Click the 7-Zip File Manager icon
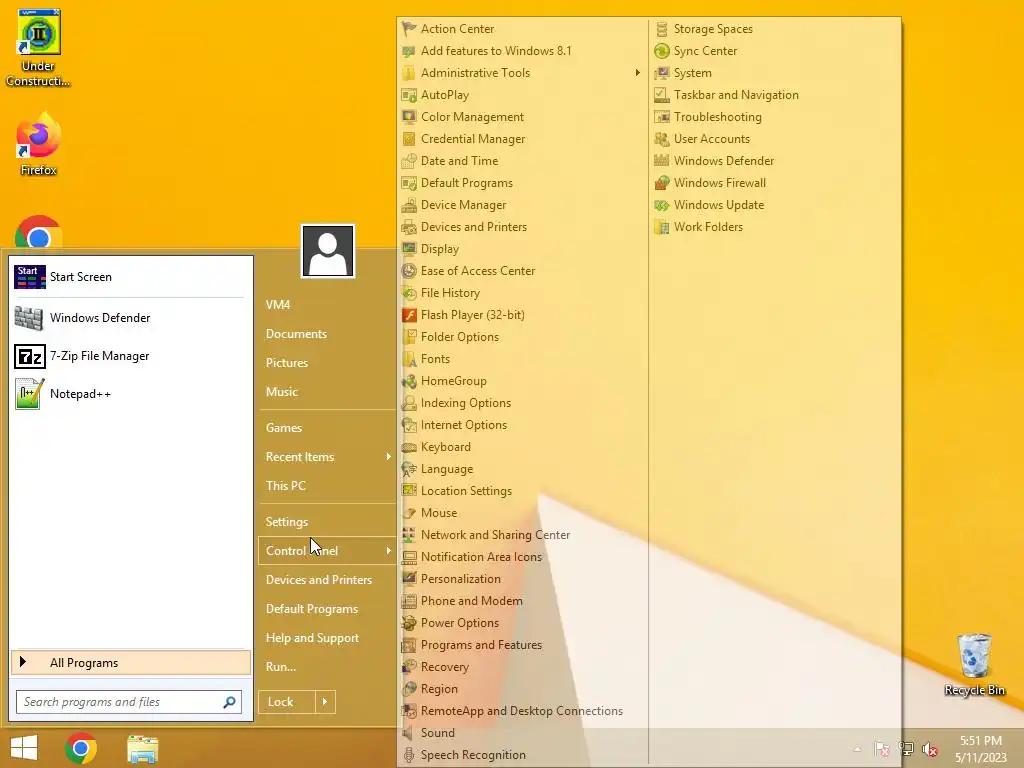The image size is (1024, 768). click(29, 357)
